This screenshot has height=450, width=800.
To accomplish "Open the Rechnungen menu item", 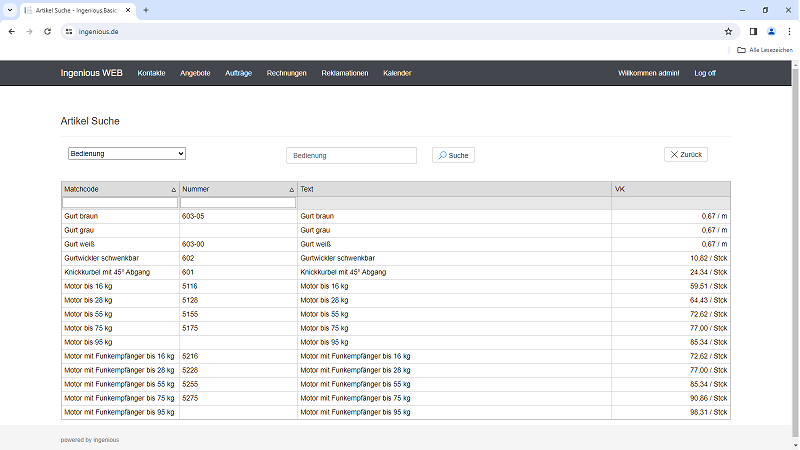I will coord(286,73).
